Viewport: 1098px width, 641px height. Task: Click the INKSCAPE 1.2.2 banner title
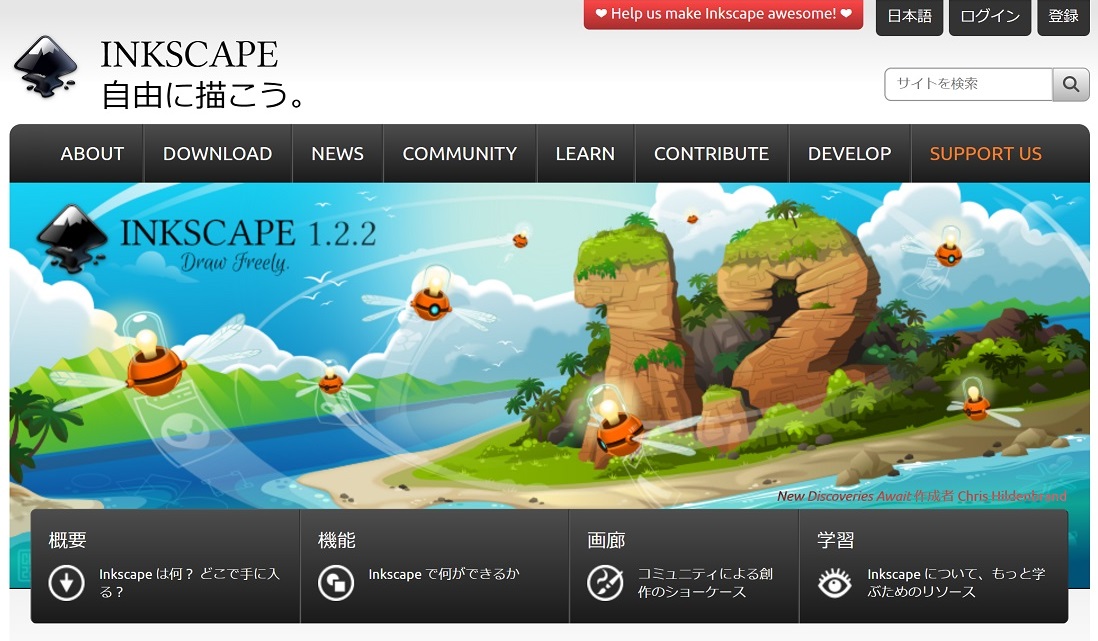[x=249, y=233]
